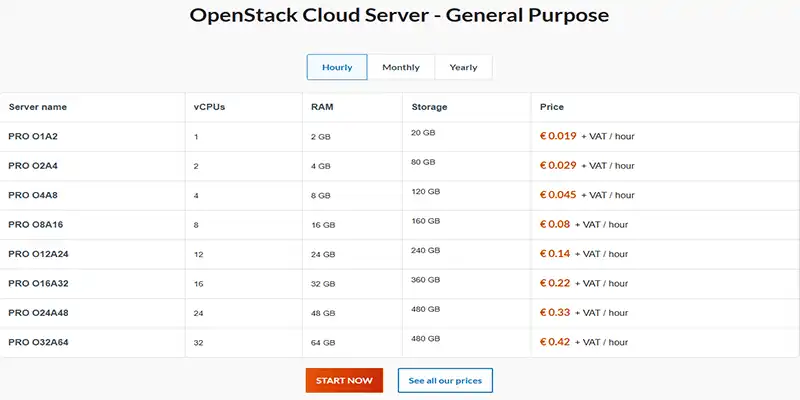Open the Yearly pricing tab

(463, 67)
